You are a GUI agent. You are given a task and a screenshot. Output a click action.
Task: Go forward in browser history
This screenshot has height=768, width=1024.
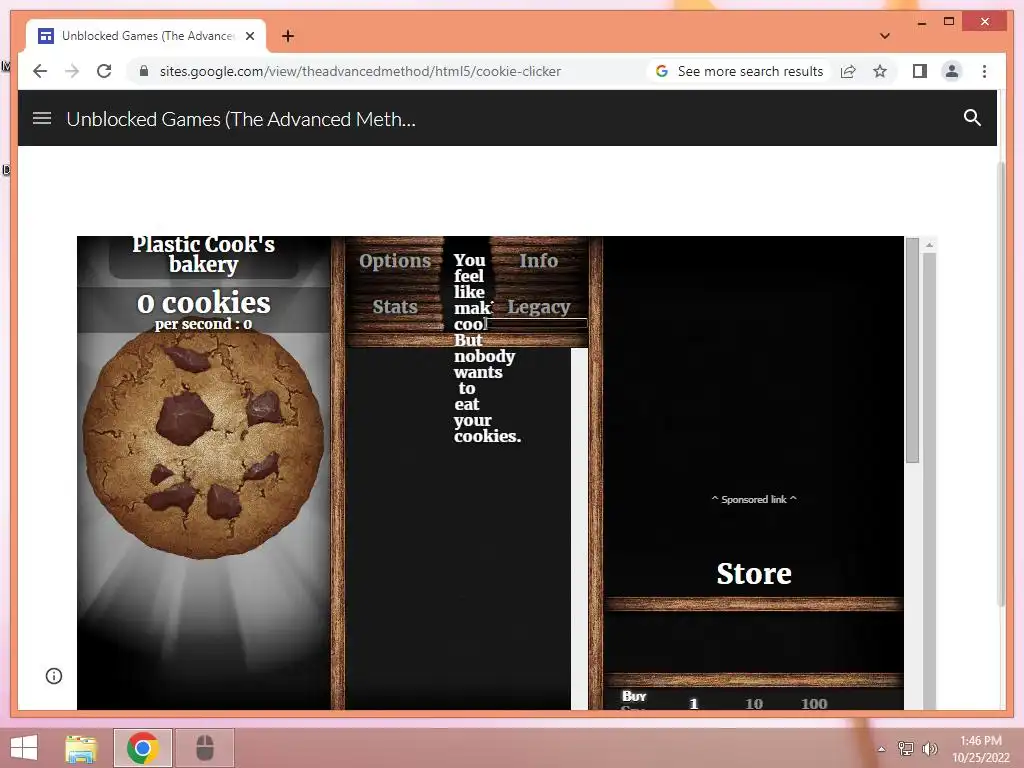point(72,71)
